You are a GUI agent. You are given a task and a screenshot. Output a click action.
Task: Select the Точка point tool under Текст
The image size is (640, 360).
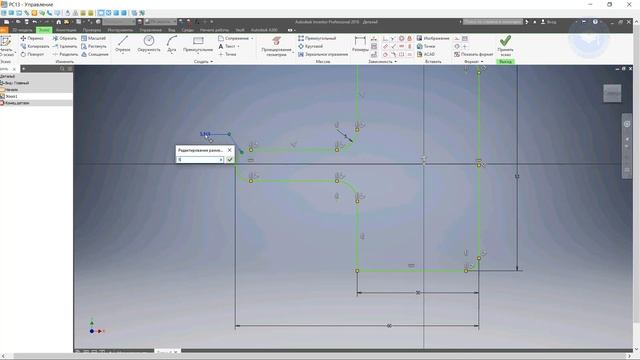pos(227,54)
